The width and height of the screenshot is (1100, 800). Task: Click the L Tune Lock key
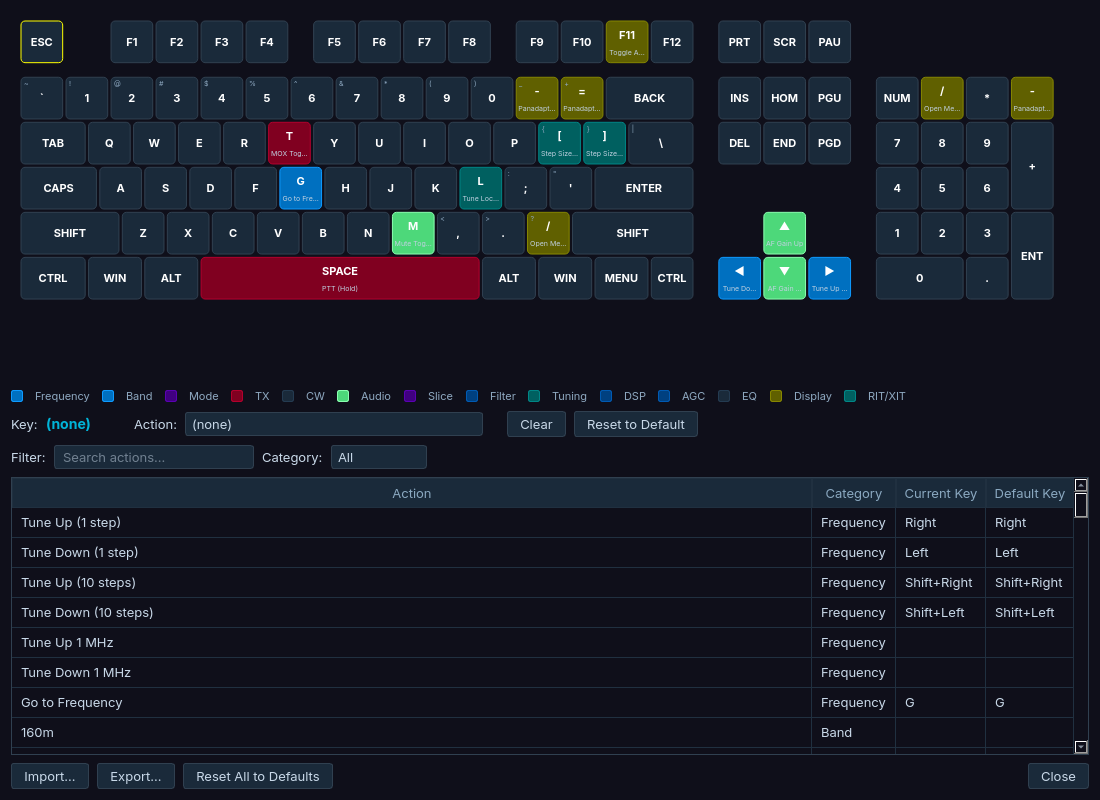point(481,188)
